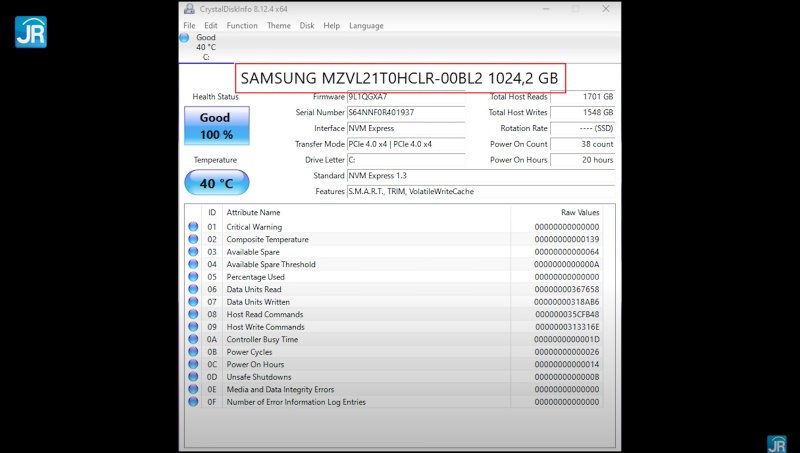Open the File menu

pyautogui.click(x=189, y=25)
